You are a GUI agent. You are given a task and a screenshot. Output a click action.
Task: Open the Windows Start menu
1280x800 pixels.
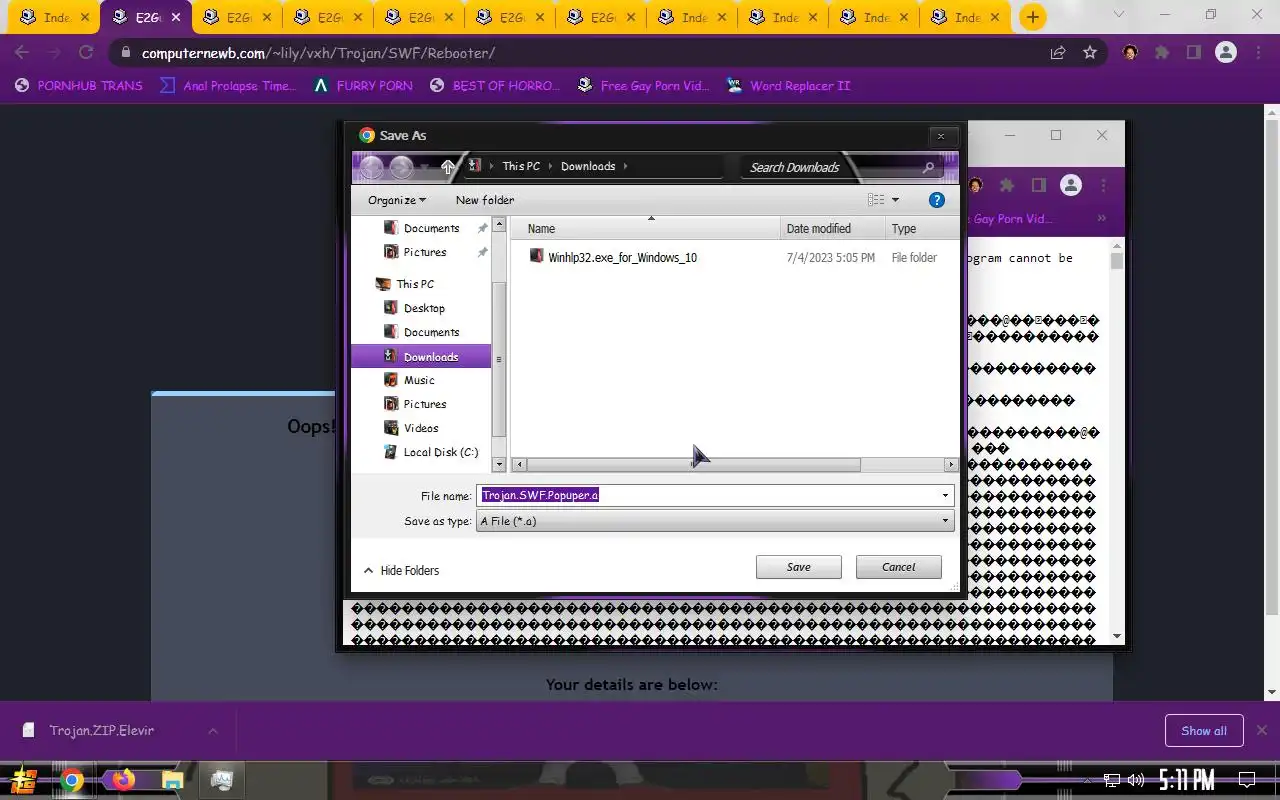(23, 780)
